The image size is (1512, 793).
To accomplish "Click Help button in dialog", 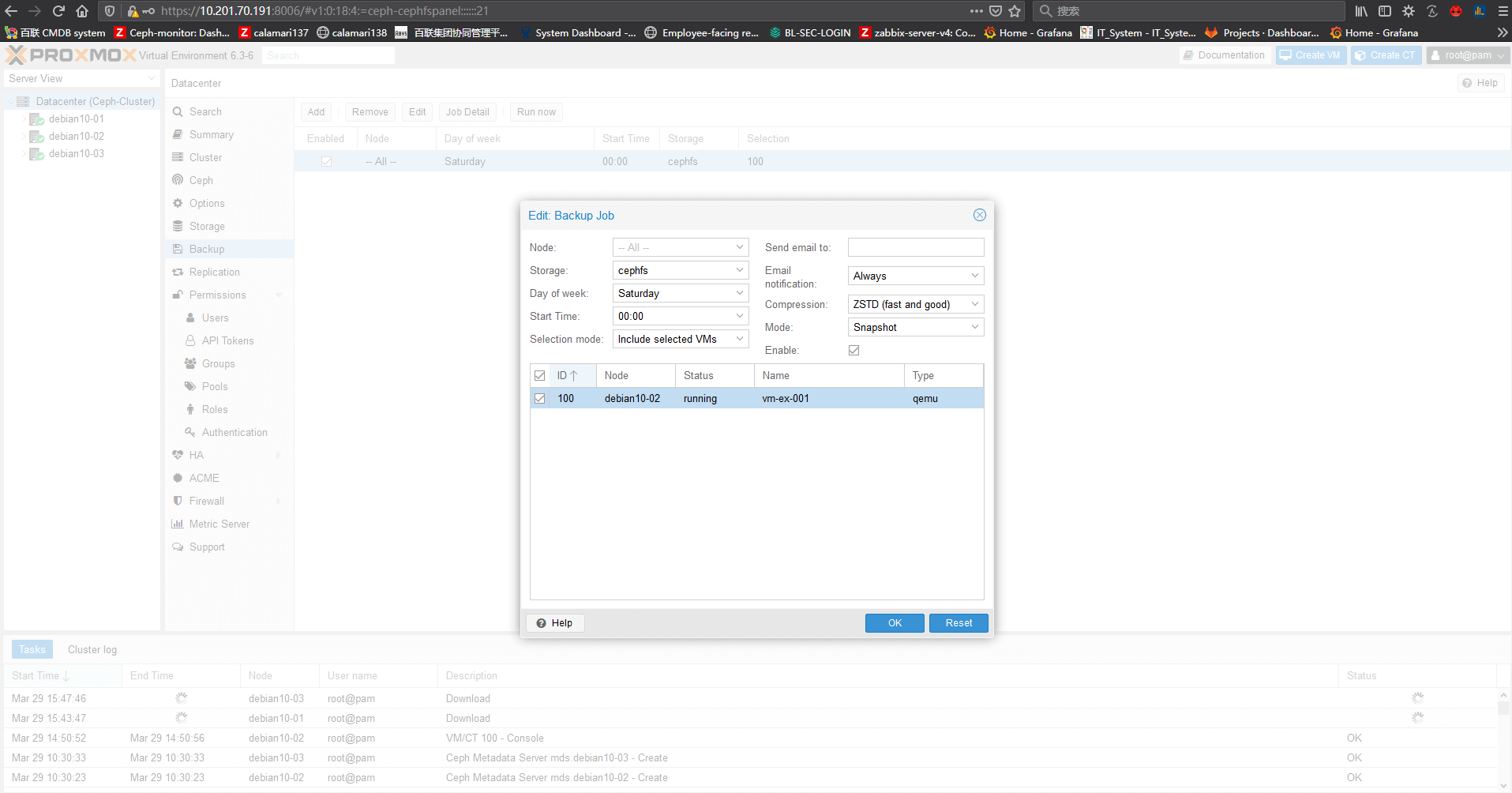I will tap(555, 623).
